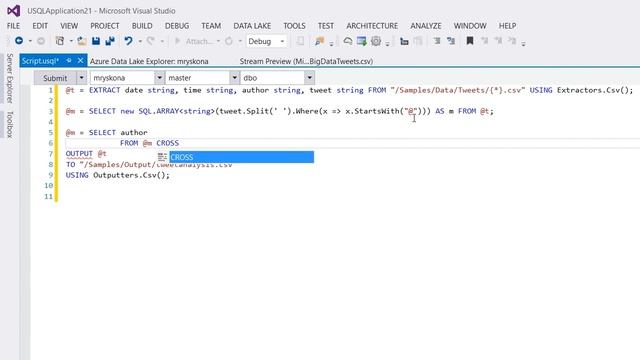Open the Server Explorer side panel
Viewport: 640px width, 360px height.
[10, 78]
